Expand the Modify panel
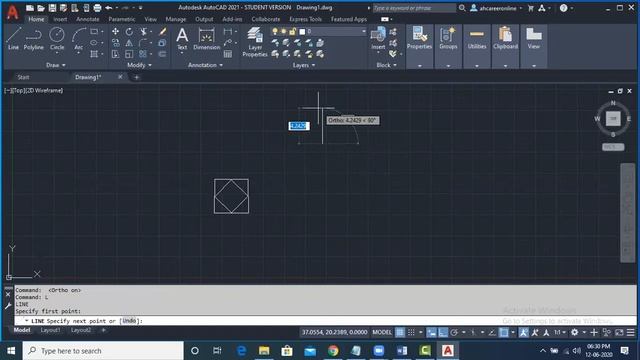Image resolution: width=640 pixels, height=360 pixels. pyautogui.click(x=140, y=65)
